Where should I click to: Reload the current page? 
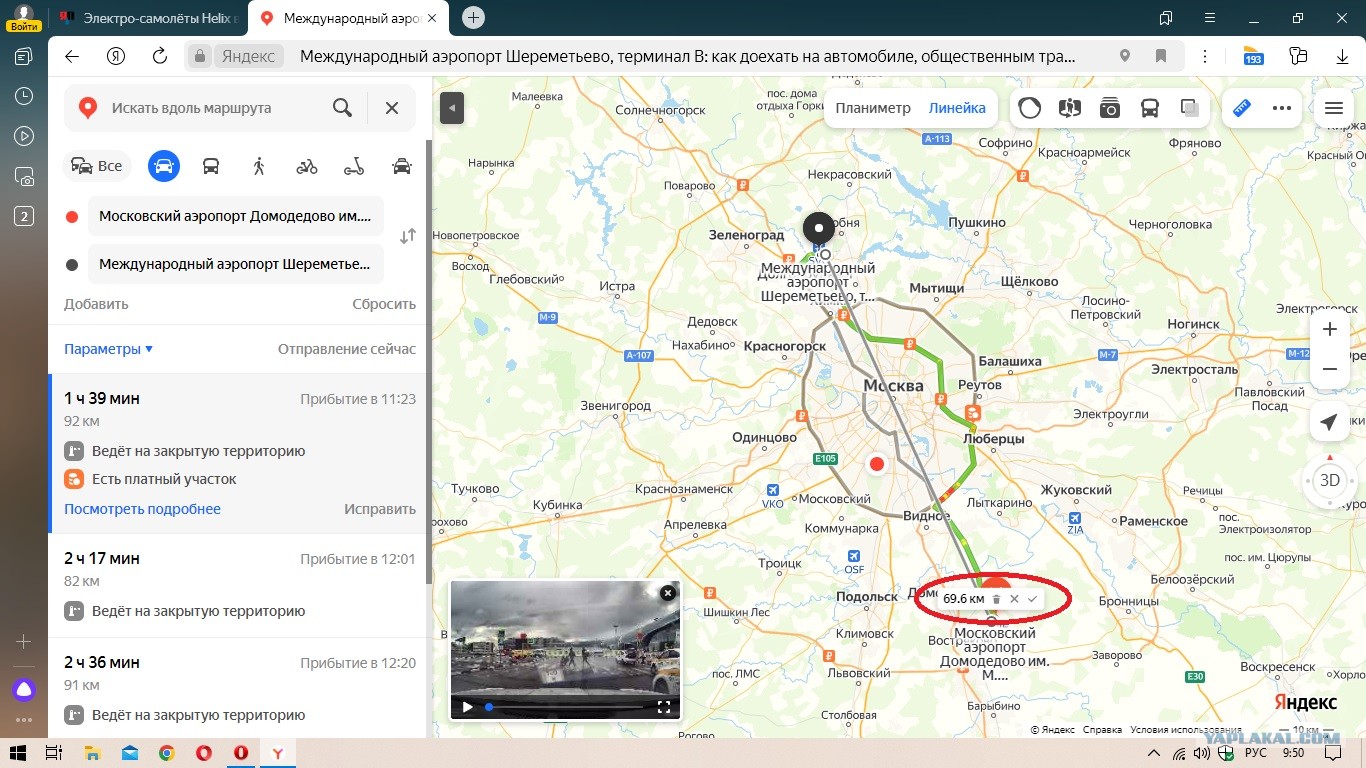pyautogui.click(x=160, y=56)
